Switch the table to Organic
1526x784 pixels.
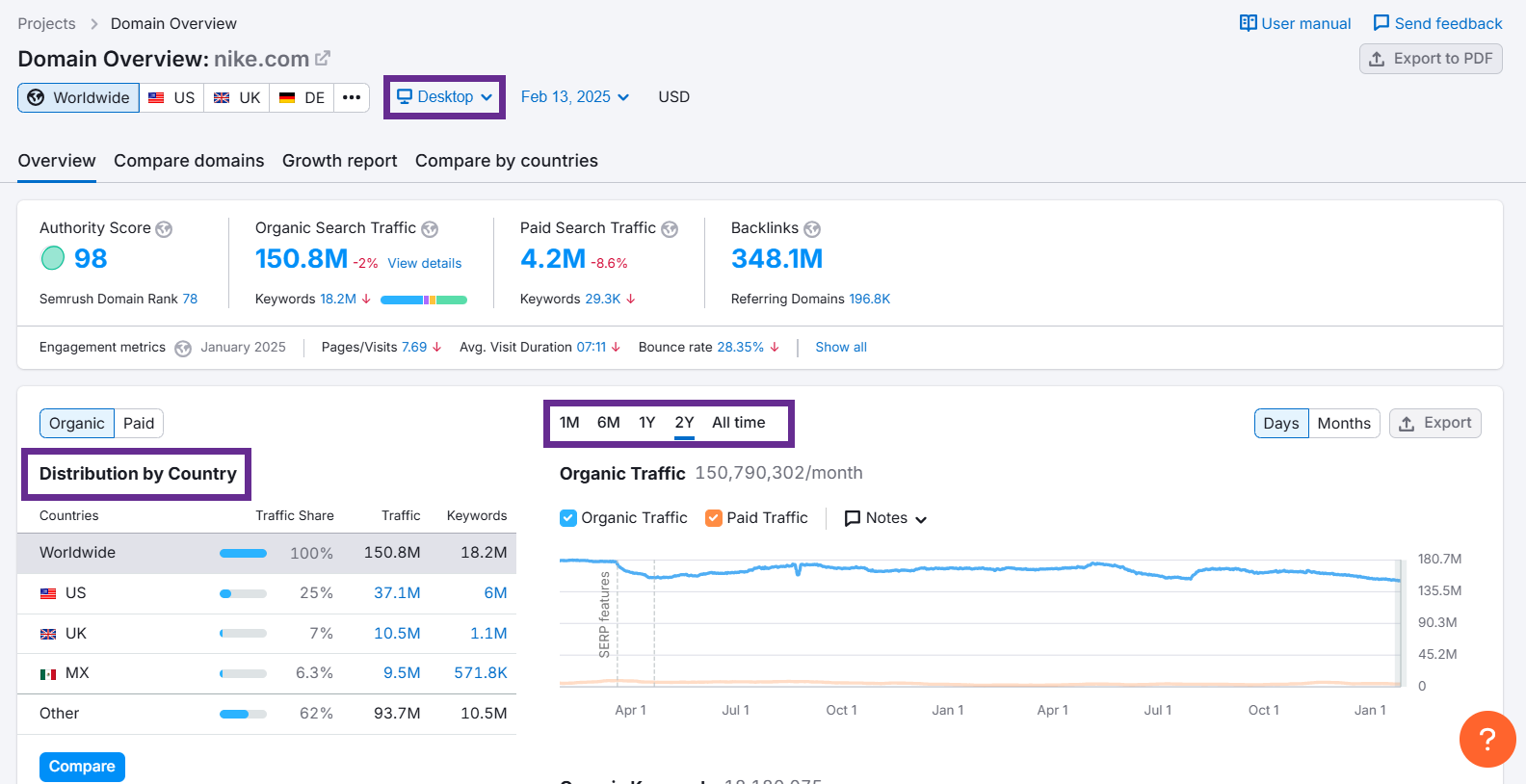click(77, 424)
